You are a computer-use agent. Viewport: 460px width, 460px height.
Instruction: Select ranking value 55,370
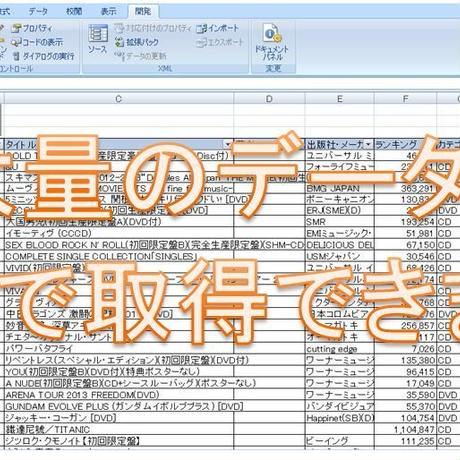pos(405,407)
